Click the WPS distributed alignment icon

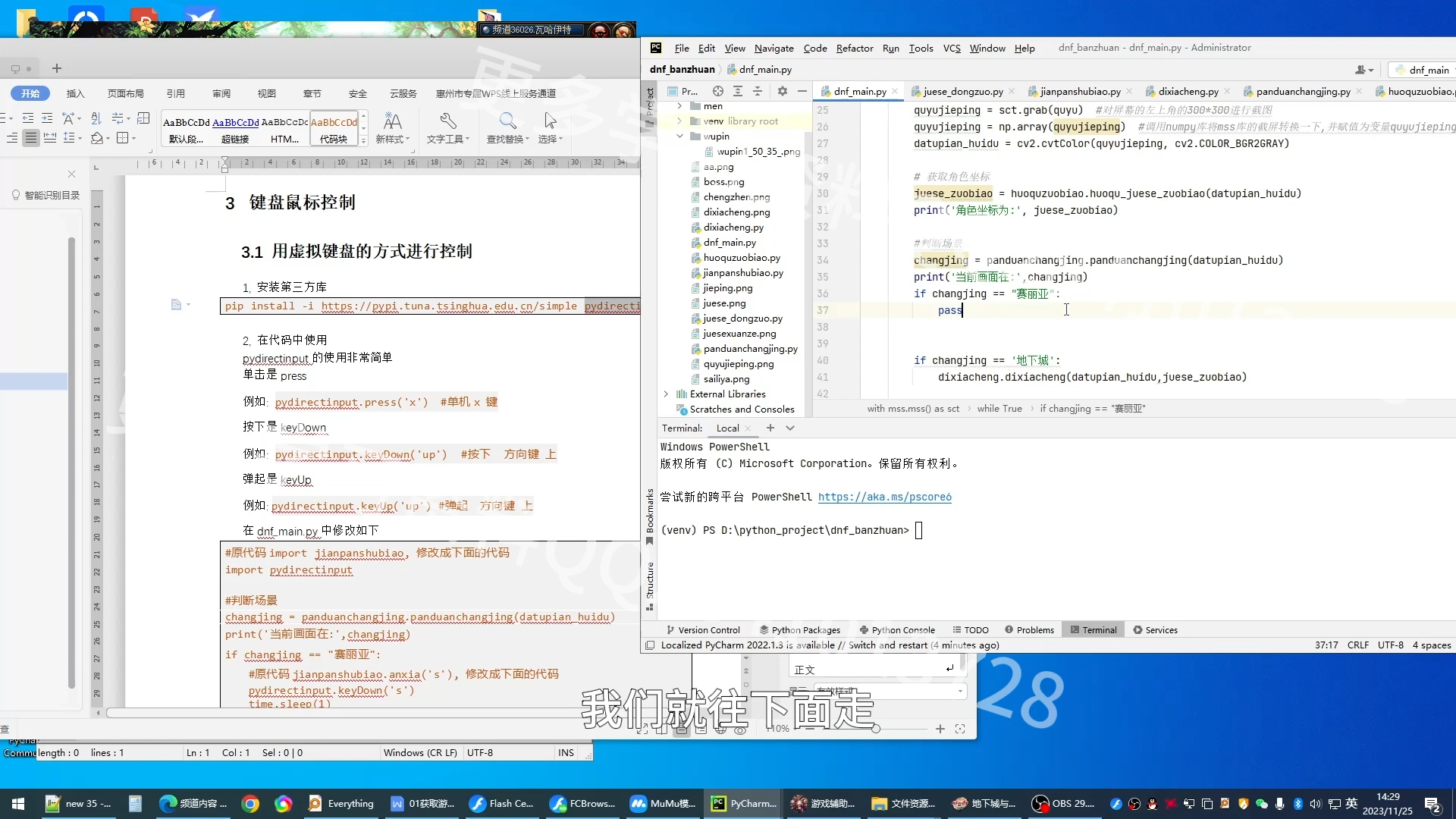50,138
